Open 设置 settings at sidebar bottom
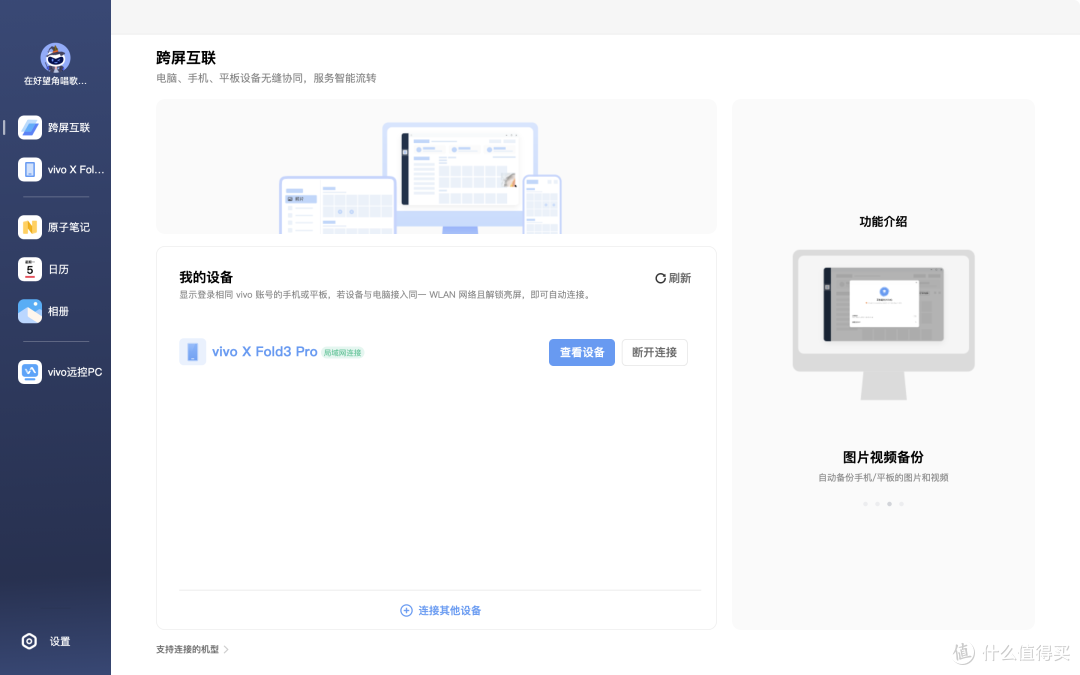Screen dimensions: 1080x675 coord(46,641)
